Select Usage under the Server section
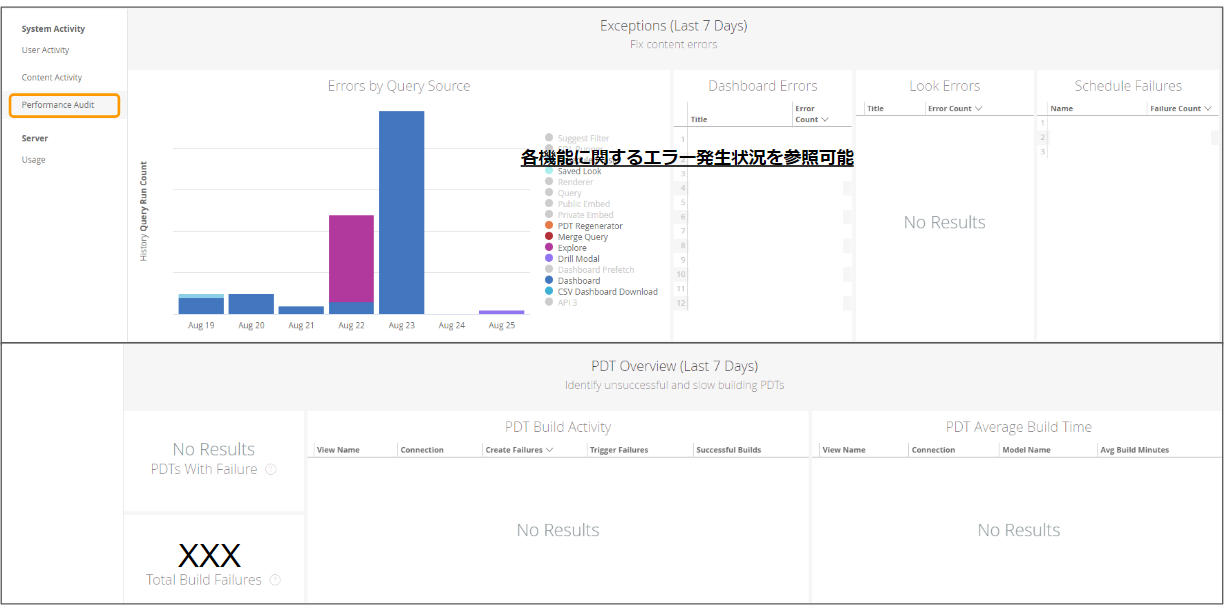The width and height of the screenshot is (1232, 612). coord(33,159)
